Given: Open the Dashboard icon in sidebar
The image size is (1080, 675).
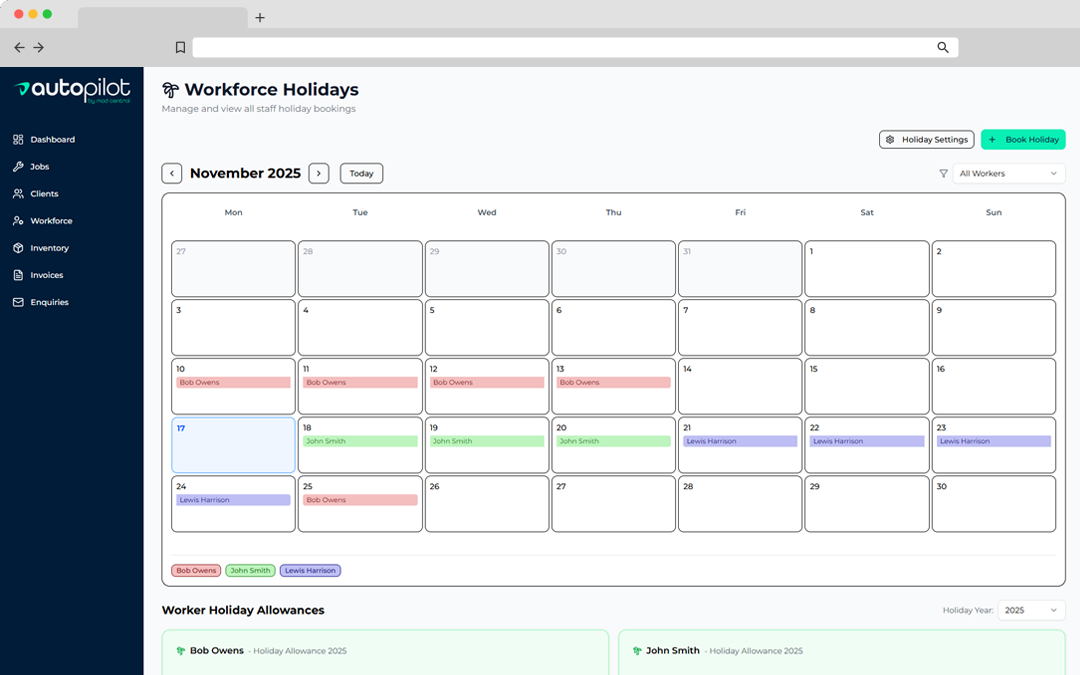Looking at the screenshot, I should click(x=16, y=139).
